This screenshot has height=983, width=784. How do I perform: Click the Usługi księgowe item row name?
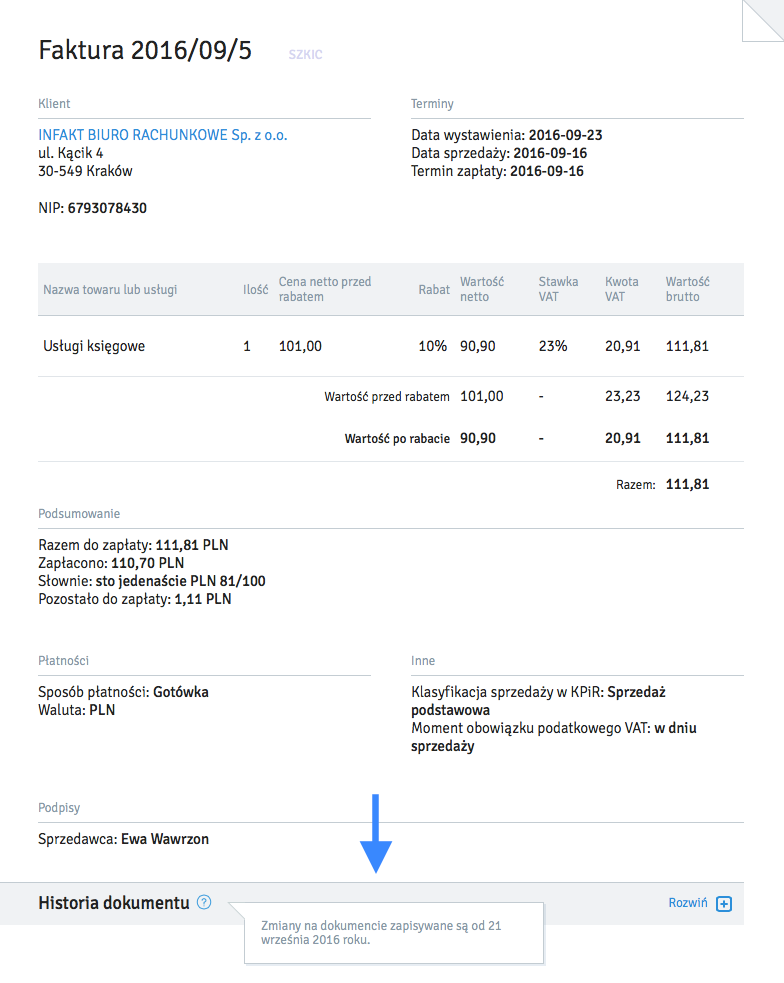[x=94, y=346]
